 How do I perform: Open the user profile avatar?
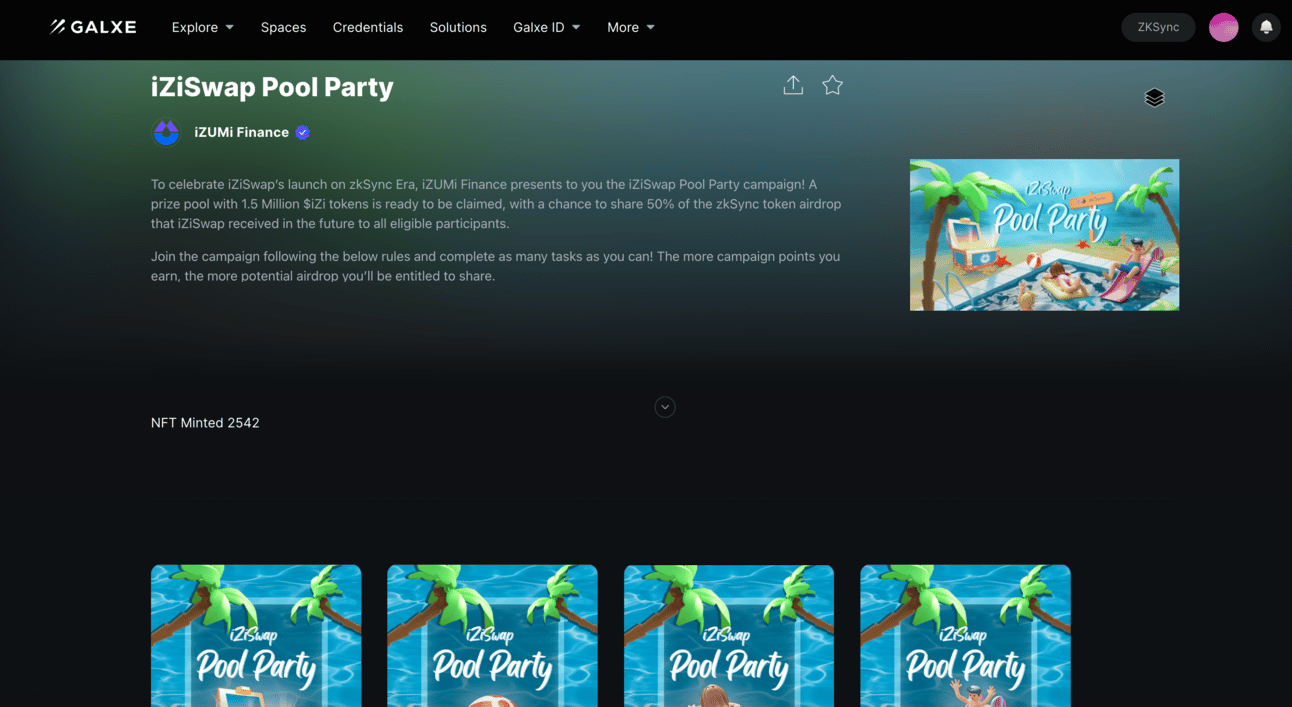click(x=1224, y=27)
